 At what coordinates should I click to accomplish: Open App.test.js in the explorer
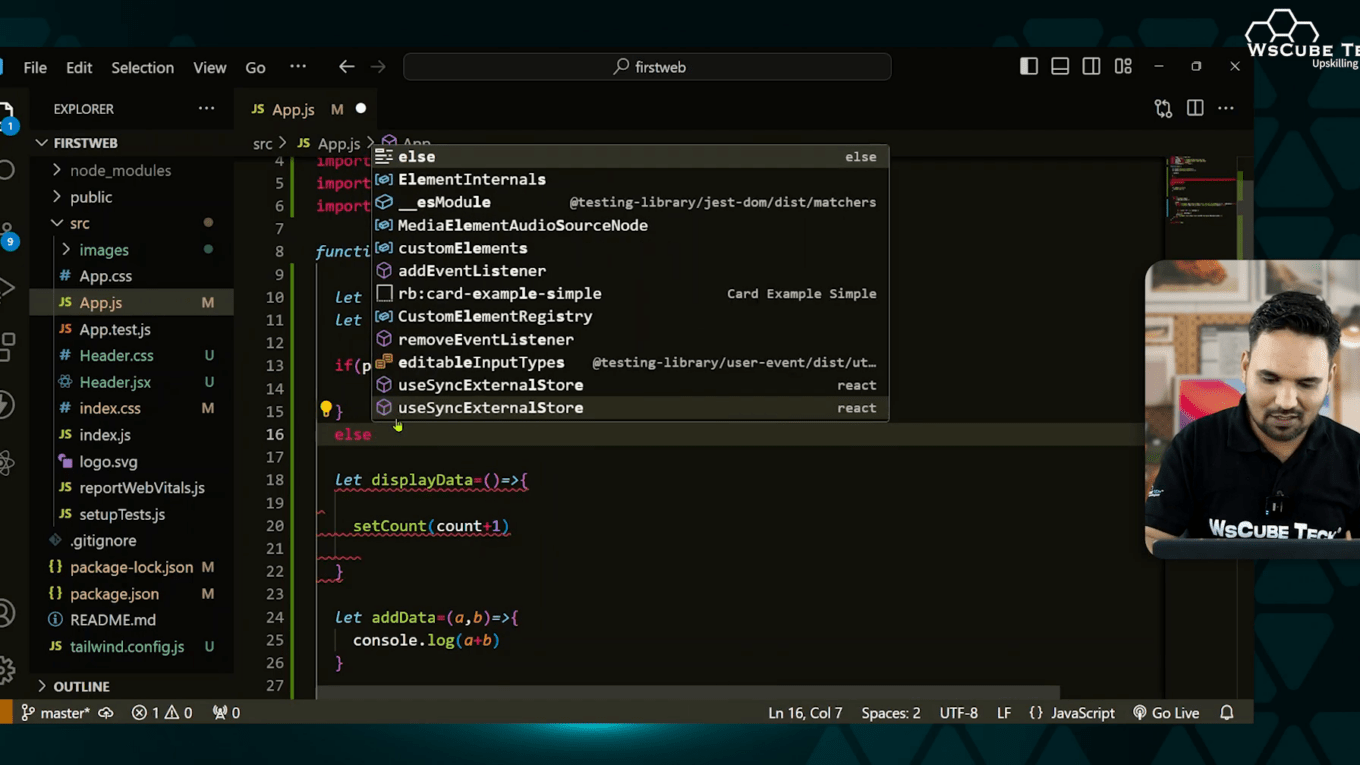pyautogui.click(x=115, y=329)
